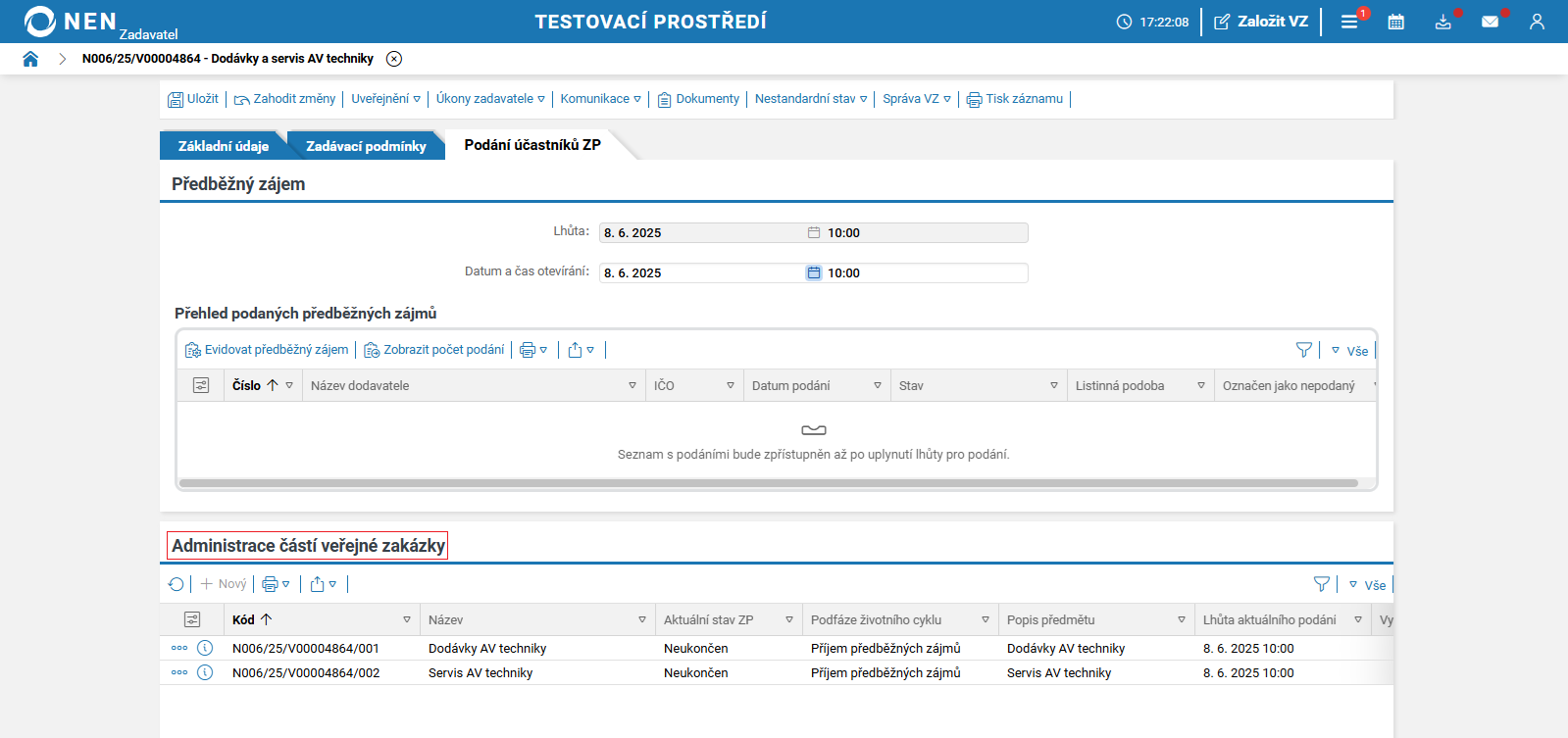Click the Založit VZ button
The image size is (1568, 738).
(x=1261, y=22)
